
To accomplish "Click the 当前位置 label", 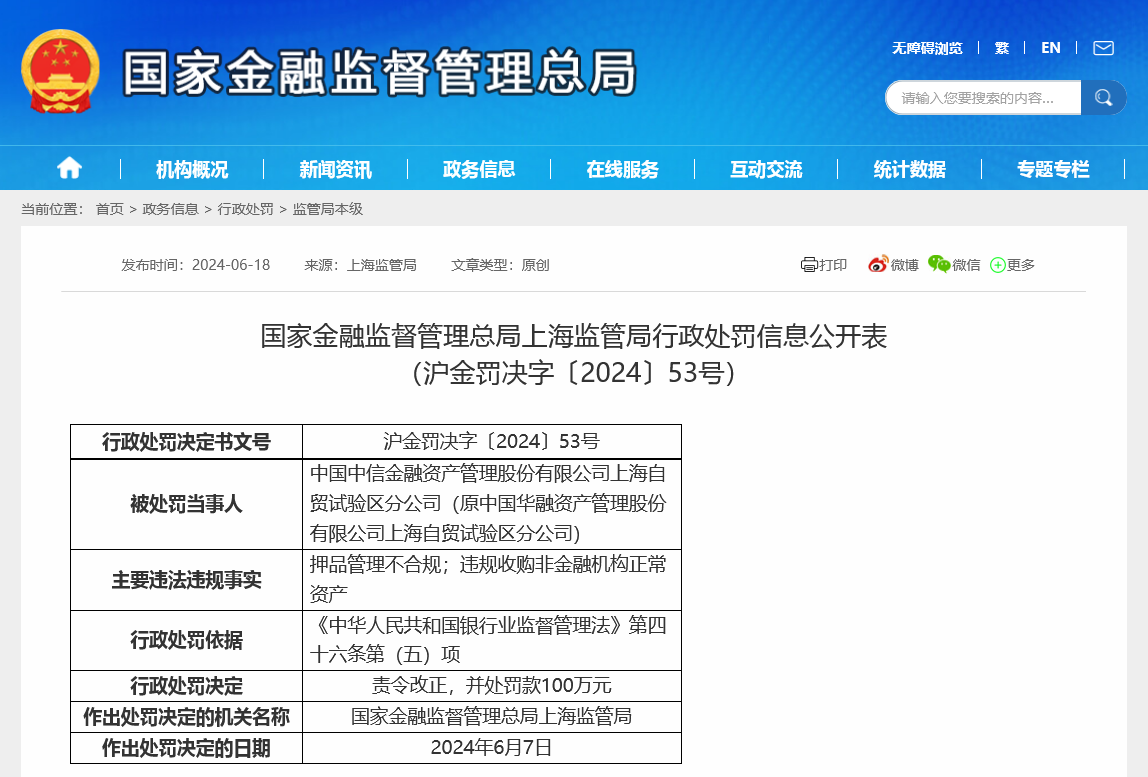I will click(x=52, y=209).
